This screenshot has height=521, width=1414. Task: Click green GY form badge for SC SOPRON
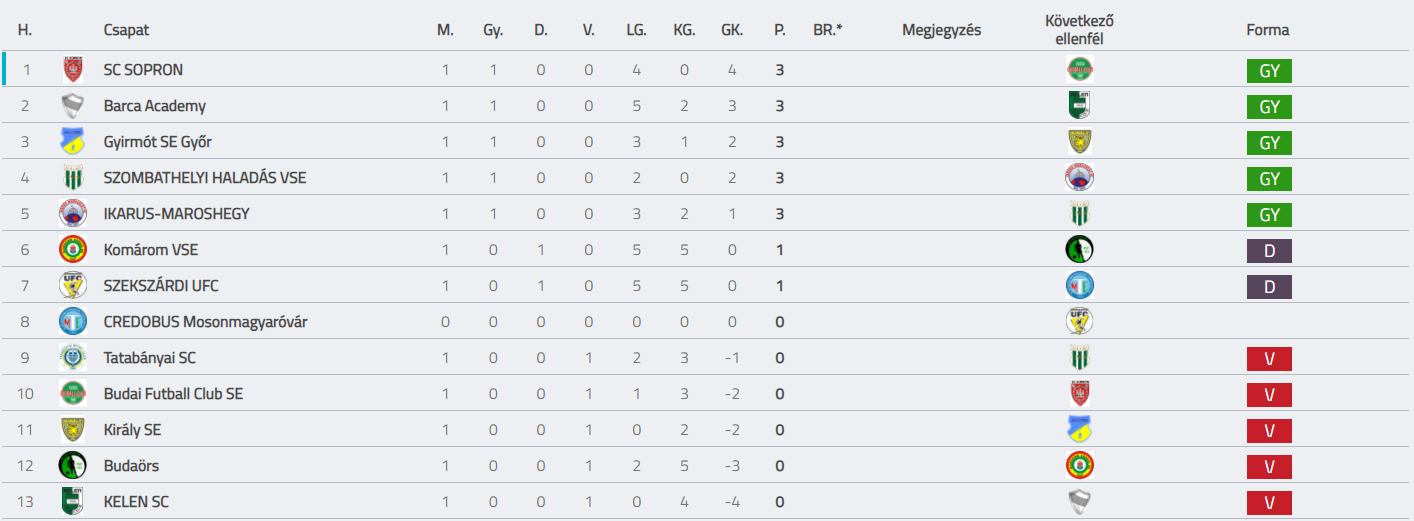pyautogui.click(x=1269, y=71)
